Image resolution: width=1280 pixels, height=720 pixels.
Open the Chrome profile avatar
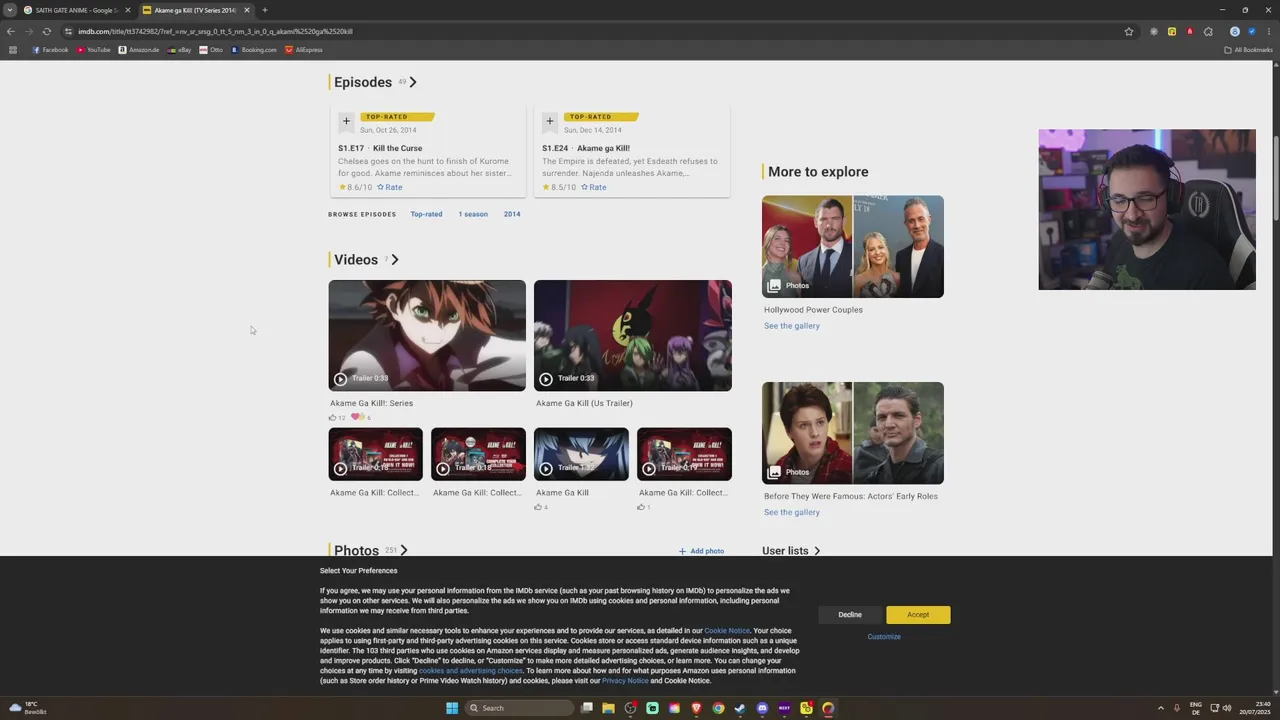click(1235, 31)
